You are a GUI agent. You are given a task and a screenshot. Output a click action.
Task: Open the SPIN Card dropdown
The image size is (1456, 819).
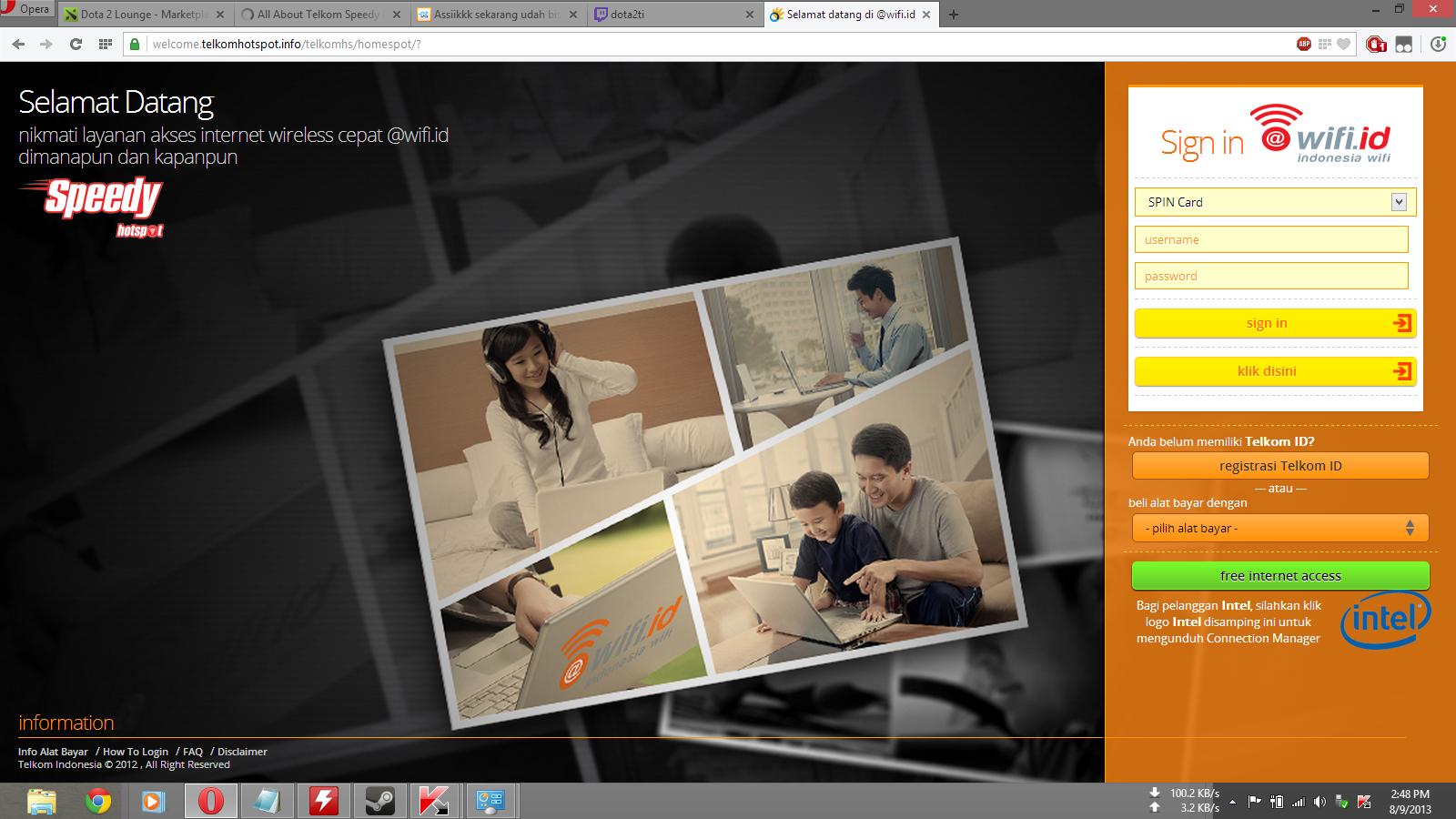1275,202
